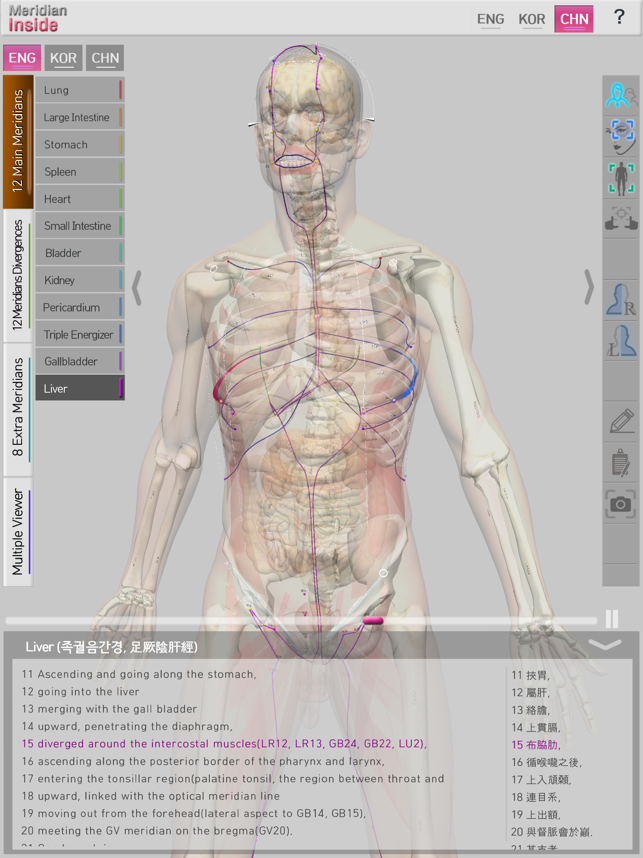Toggle ENG language in the left panel
This screenshot has width=643, height=858.
coord(21,58)
